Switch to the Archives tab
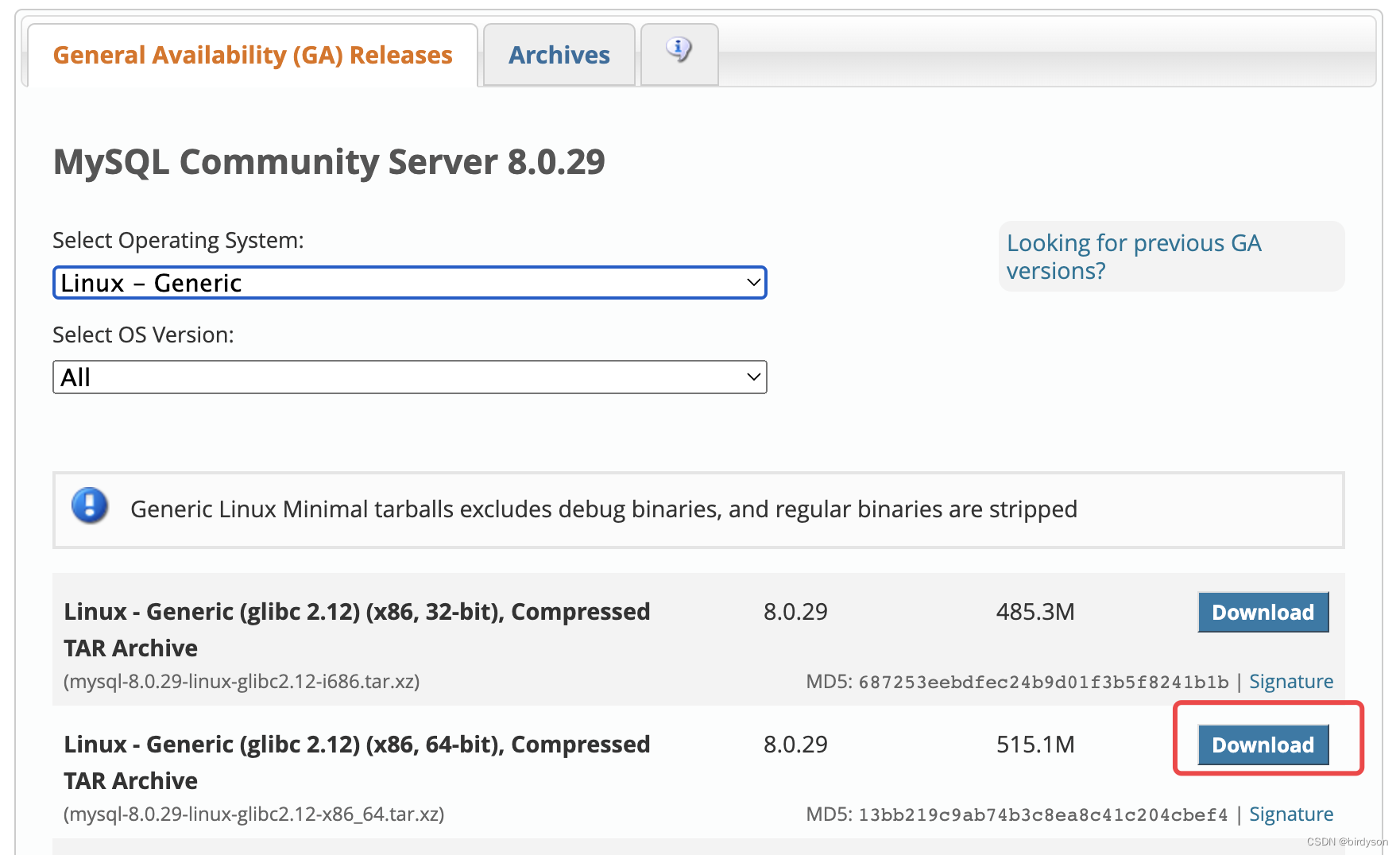Viewport: 1400px width, 855px height. coord(559,55)
